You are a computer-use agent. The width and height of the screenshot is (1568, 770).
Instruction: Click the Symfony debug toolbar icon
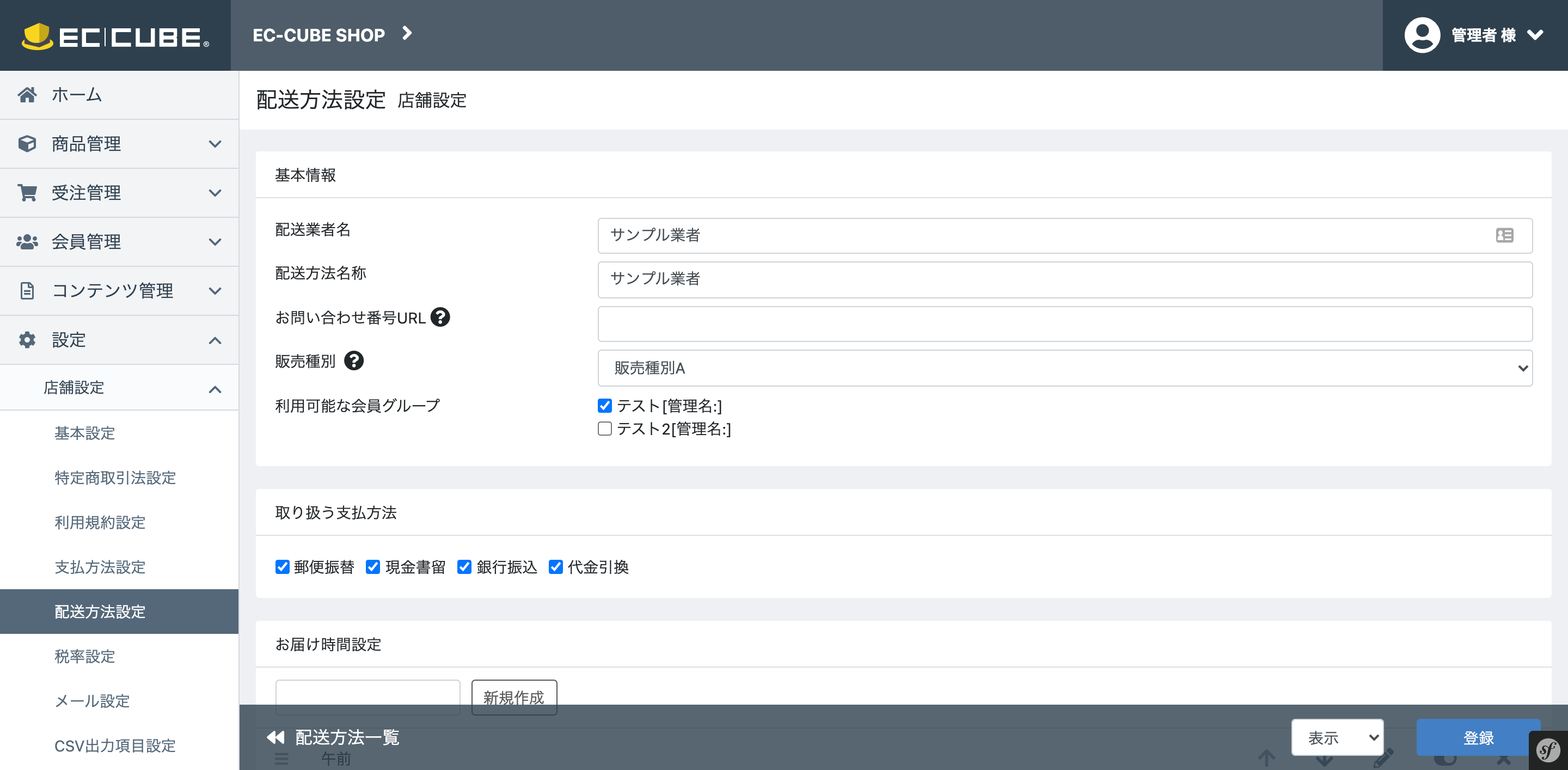coord(1548,750)
